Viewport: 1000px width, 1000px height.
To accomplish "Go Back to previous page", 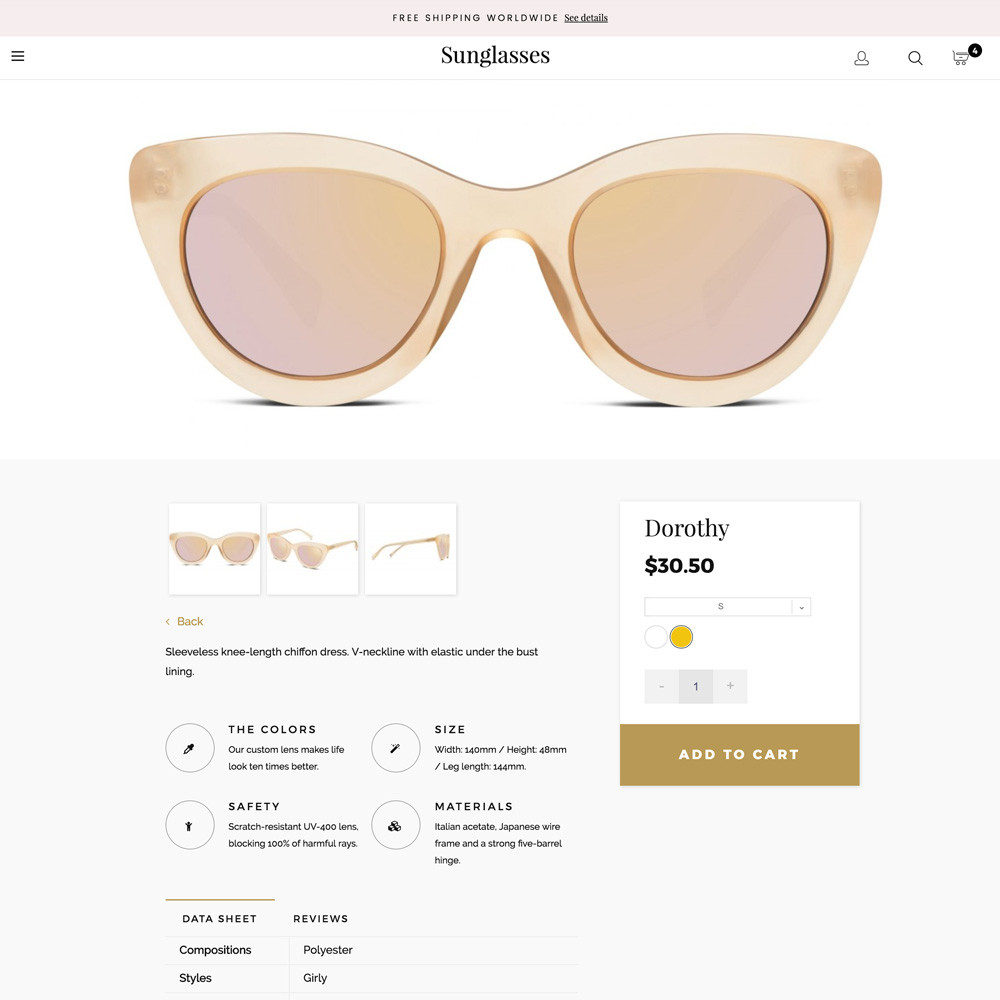I will 185,621.
